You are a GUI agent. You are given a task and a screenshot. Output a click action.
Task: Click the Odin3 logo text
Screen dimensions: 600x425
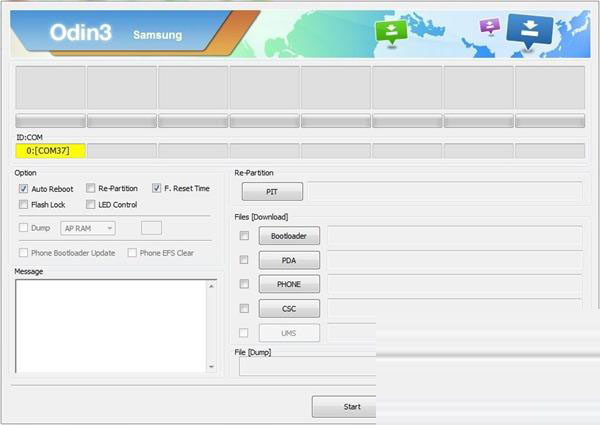click(x=81, y=33)
